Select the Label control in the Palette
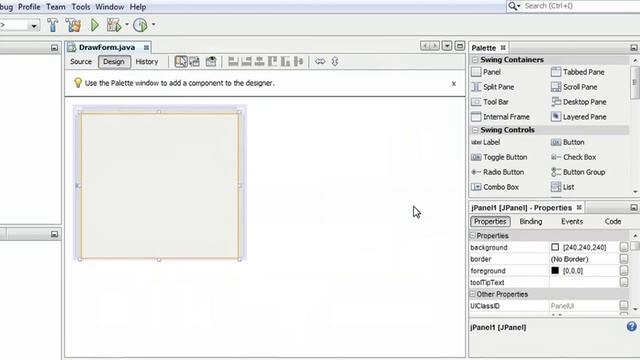 pyautogui.click(x=486, y=142)
